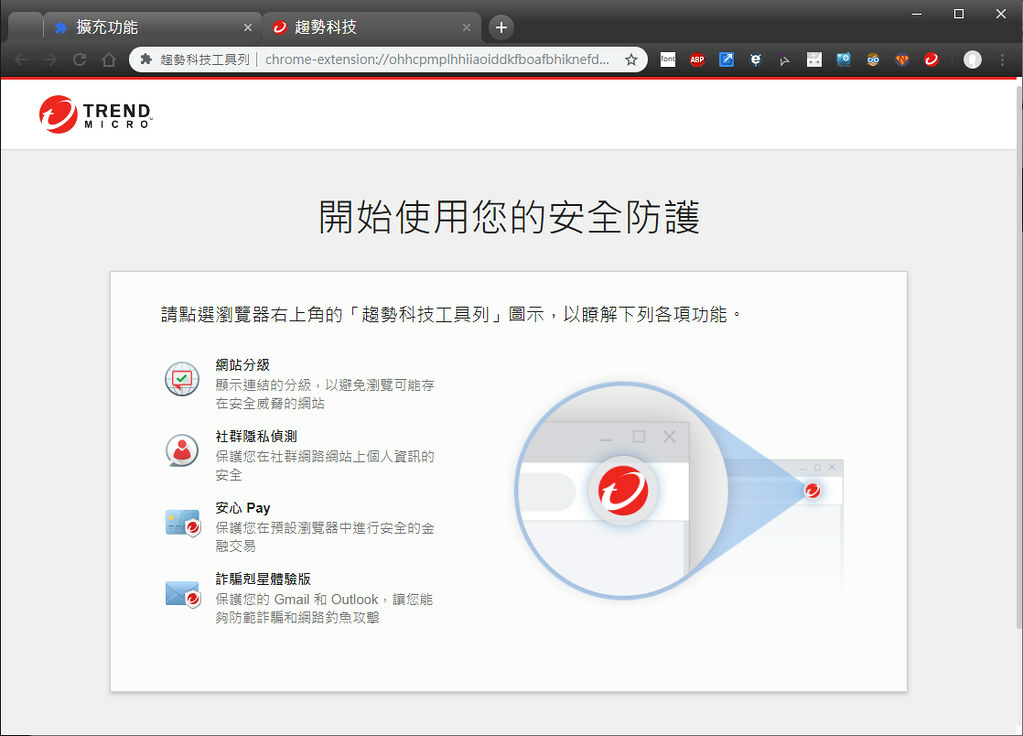Close the 趨勢科技 tab
Viewport: 1023px width, 736px height.
[466, 27]
